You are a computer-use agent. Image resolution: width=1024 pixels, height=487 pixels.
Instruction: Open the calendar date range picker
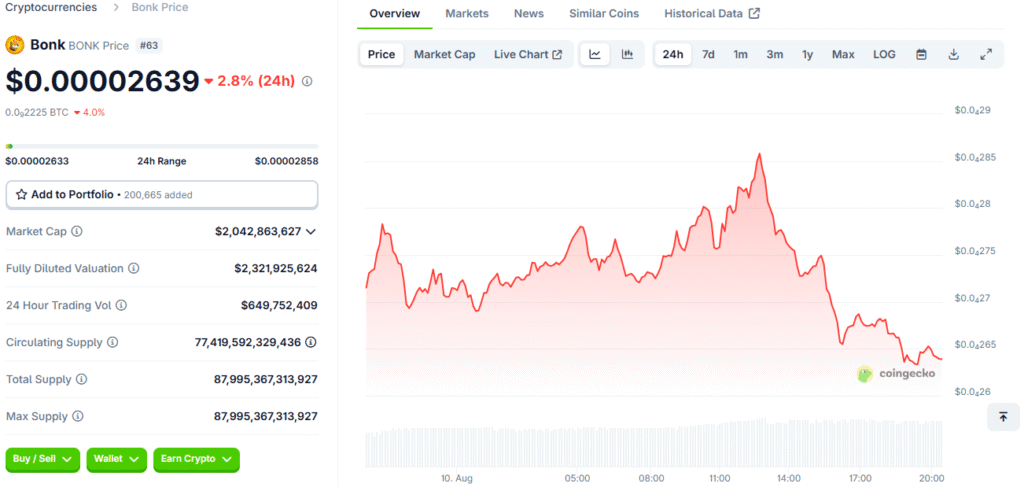point(921,55)
